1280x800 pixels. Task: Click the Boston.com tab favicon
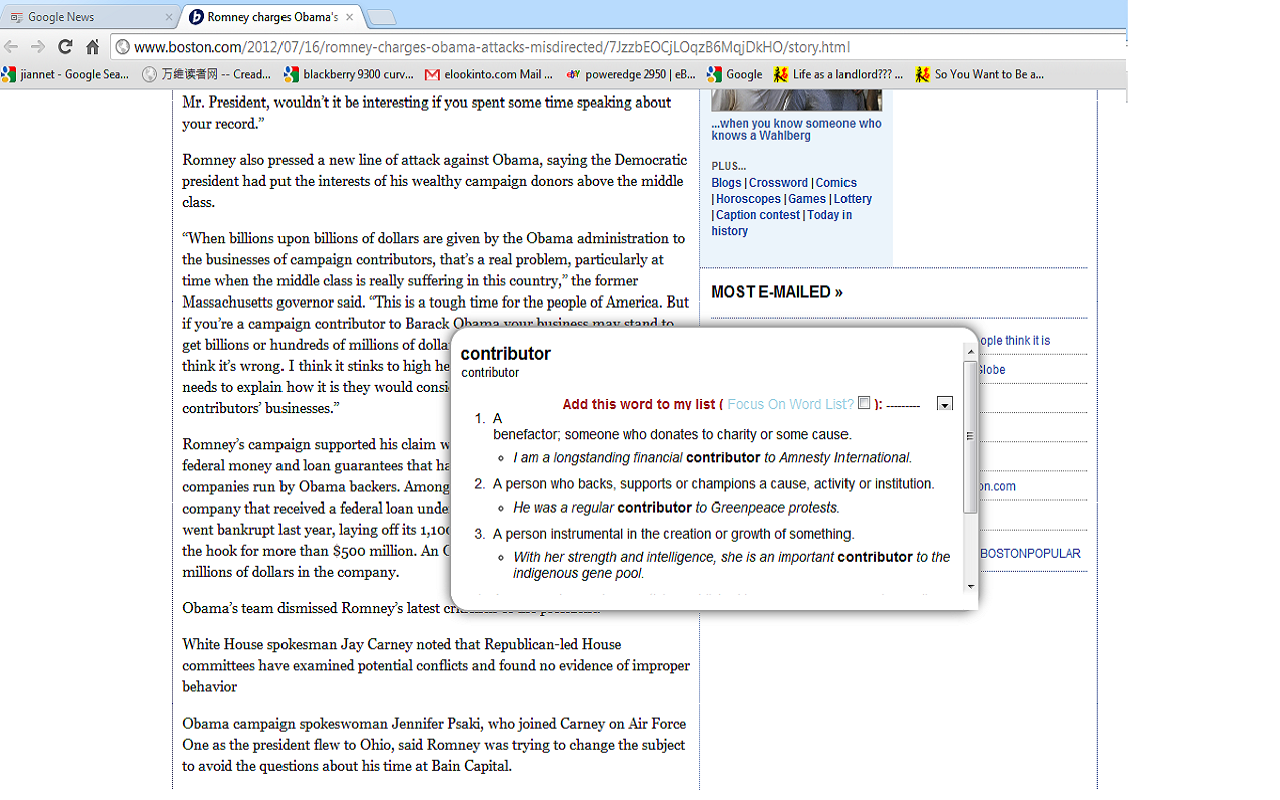click(196, 17)
